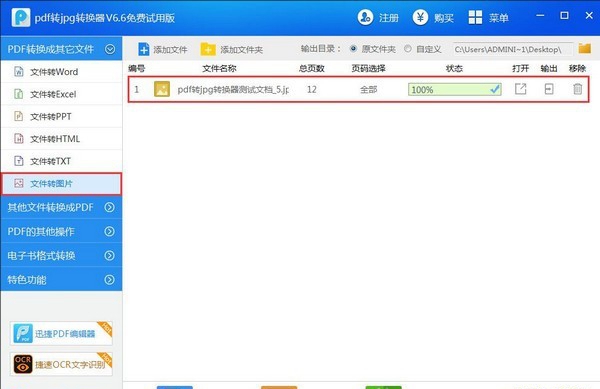Choose 文件转Word in the sidebar

point(61,72)
